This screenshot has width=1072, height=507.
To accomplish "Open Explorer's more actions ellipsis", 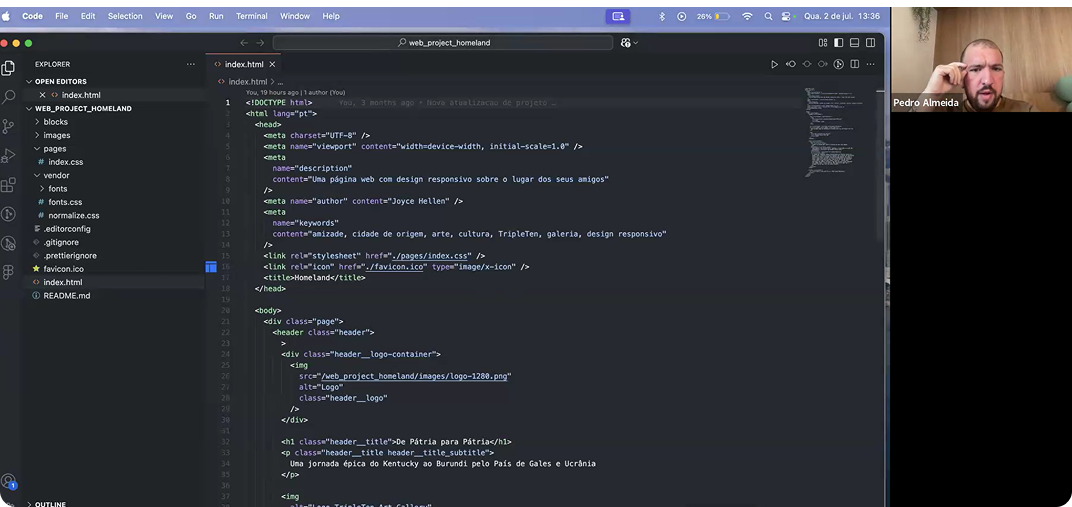I will click(x=191, y=64).
